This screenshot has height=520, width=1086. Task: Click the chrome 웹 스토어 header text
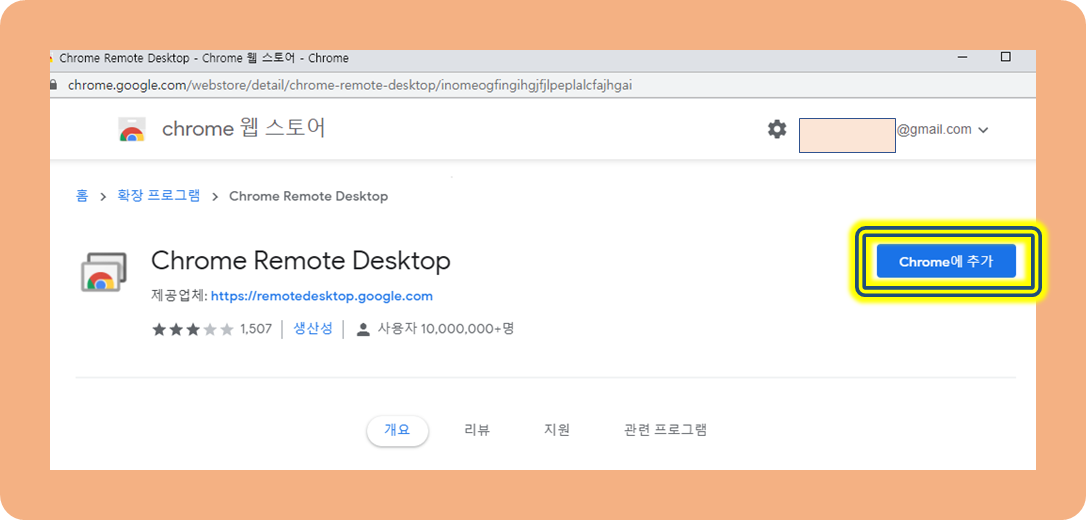click(243, 129)
